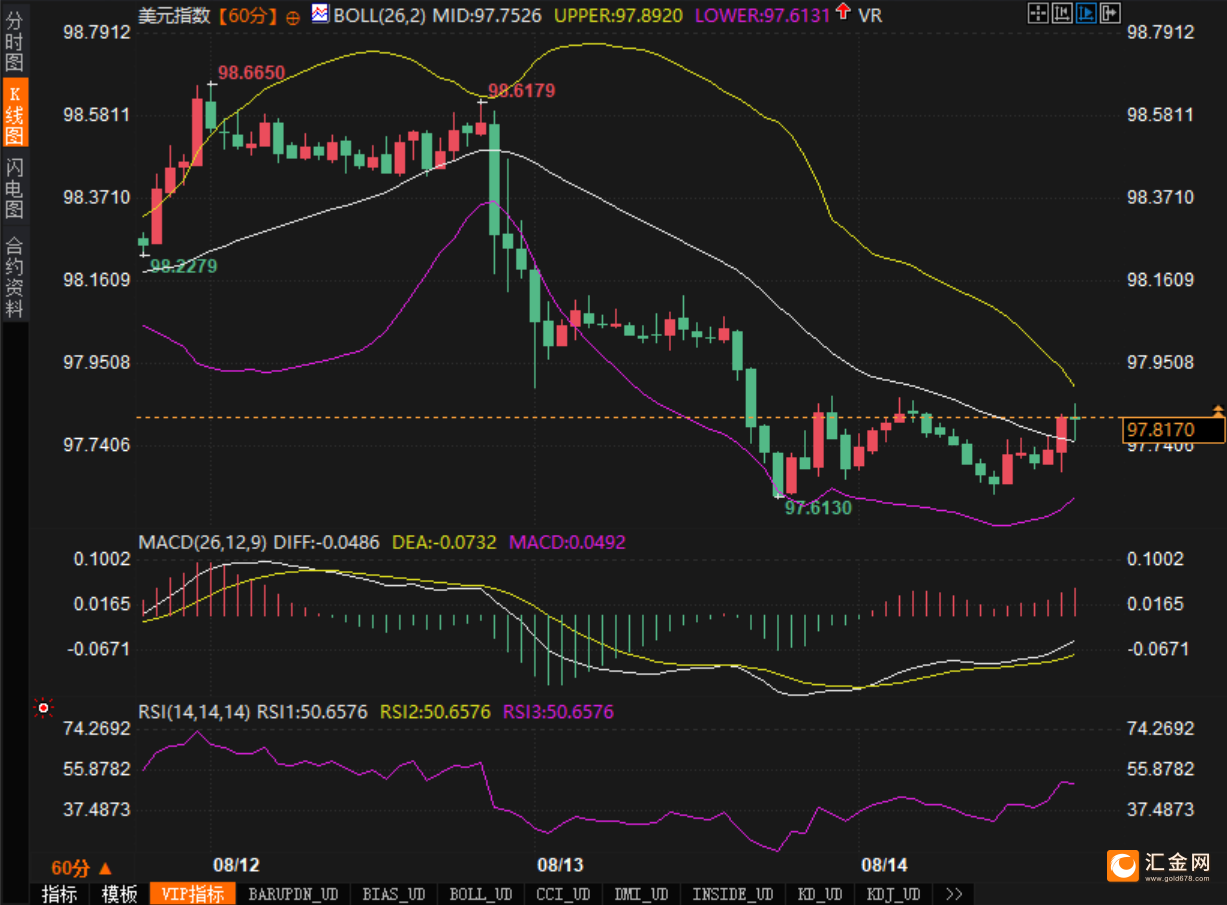Click the orange triangle marker above price tag
This screenshot has height=905, width=1227.
coord(1218,411)
